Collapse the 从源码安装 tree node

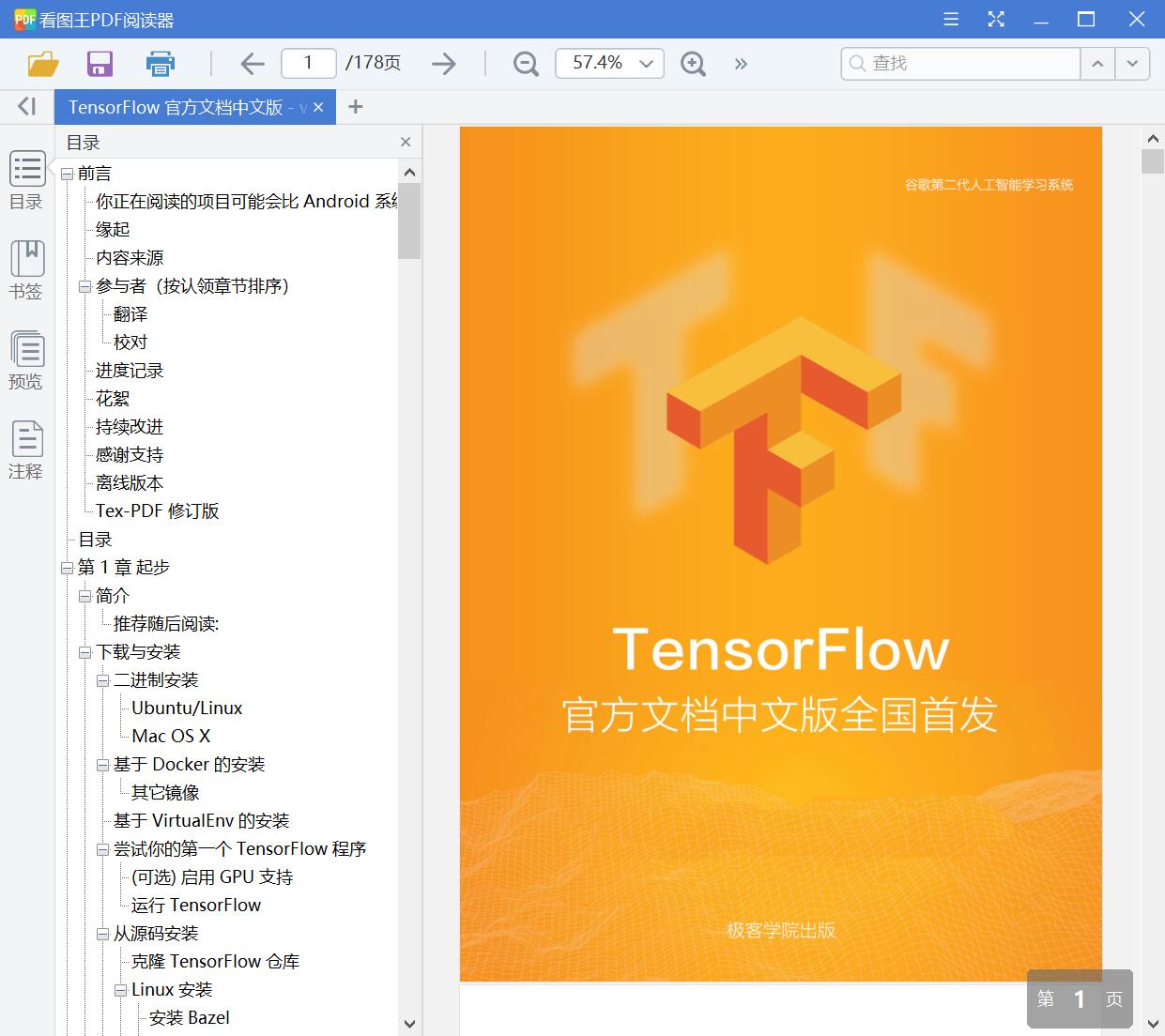(x=102, y=934)
